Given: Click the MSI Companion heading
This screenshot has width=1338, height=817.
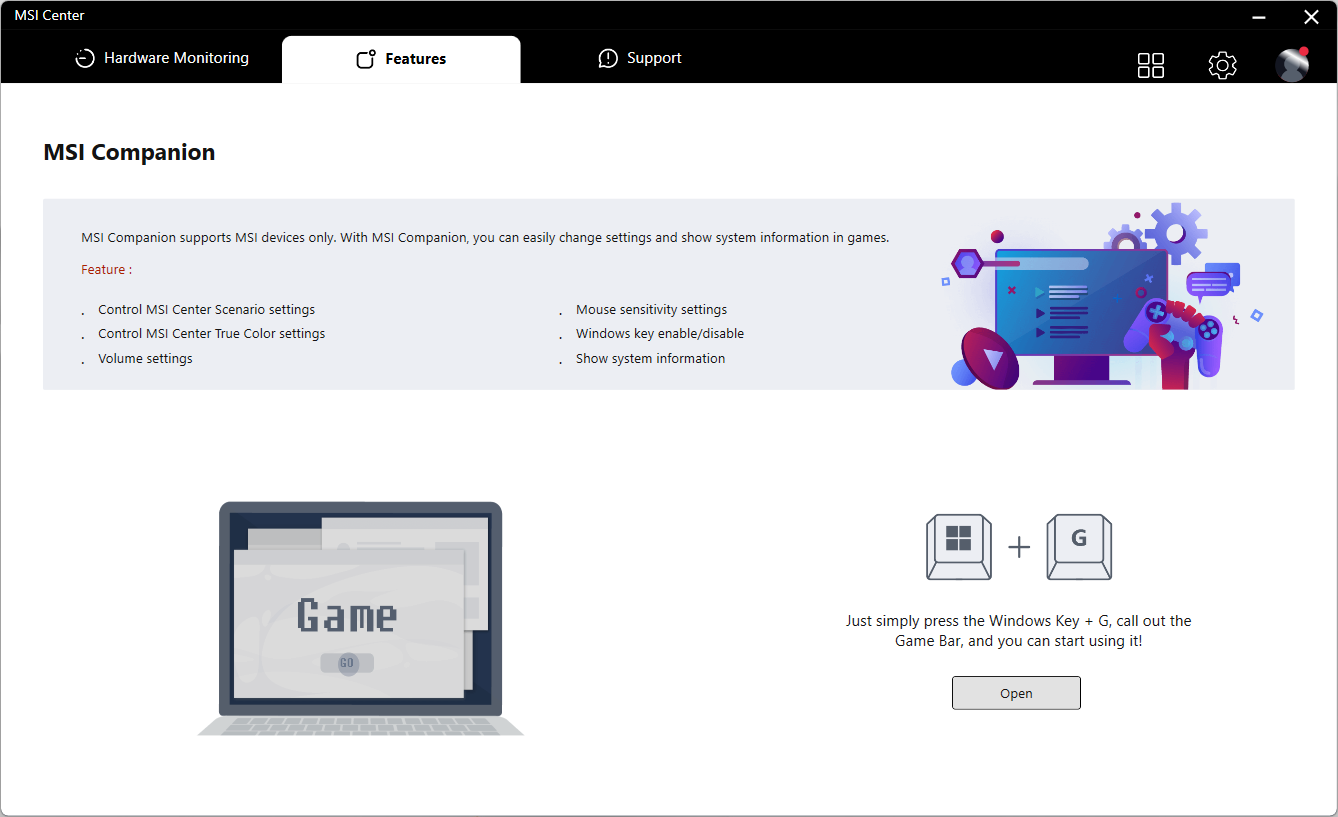Looking at the screenshot, I should coord(129,152).
